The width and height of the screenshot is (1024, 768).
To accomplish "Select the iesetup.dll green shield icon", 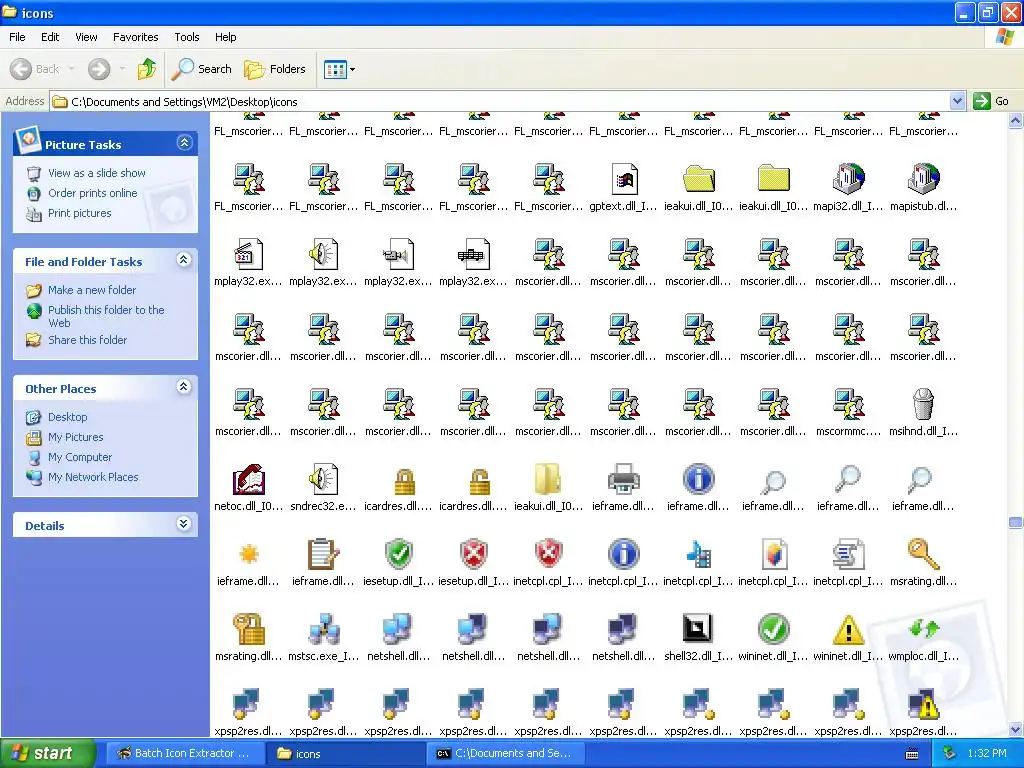I will 398,554.
